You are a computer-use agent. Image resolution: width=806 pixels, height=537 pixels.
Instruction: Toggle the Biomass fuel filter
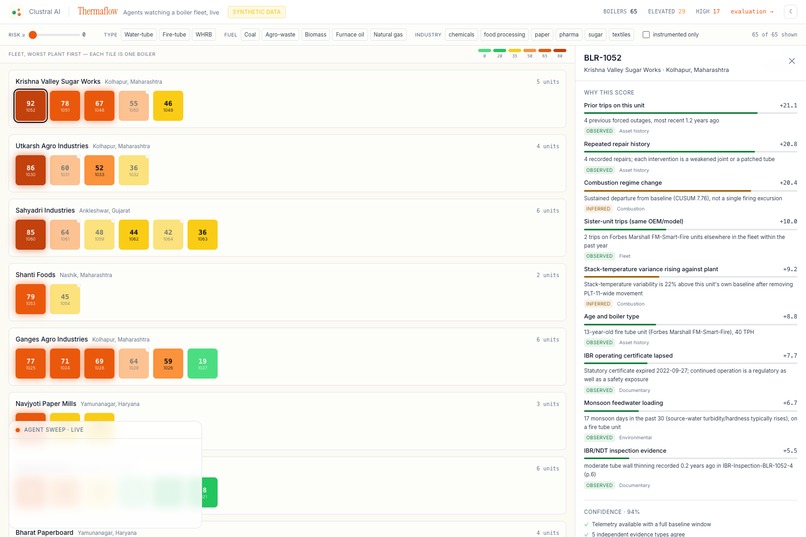pyautogui.click(x=316, y=34)
